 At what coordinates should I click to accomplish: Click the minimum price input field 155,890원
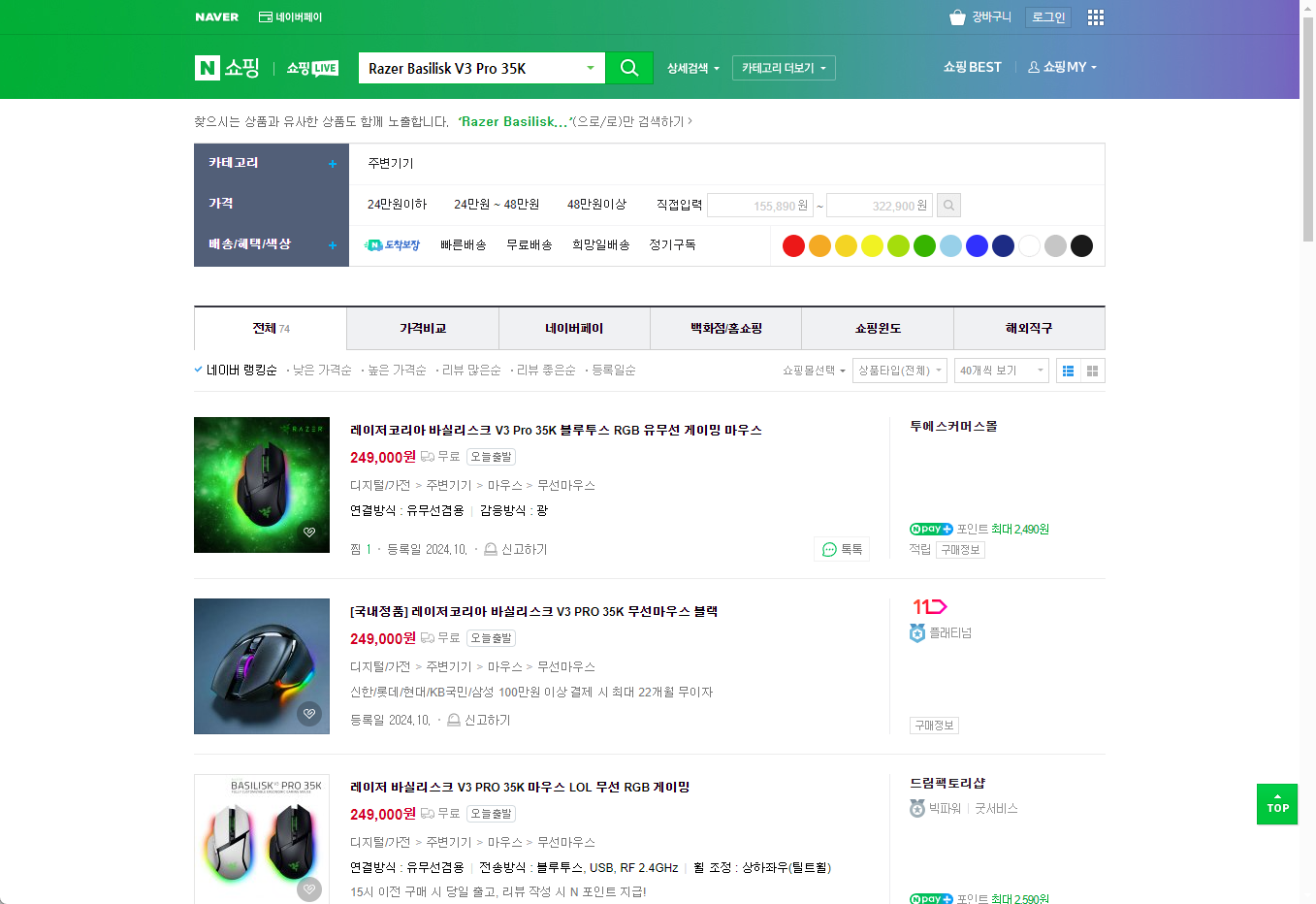coord(760,206)
